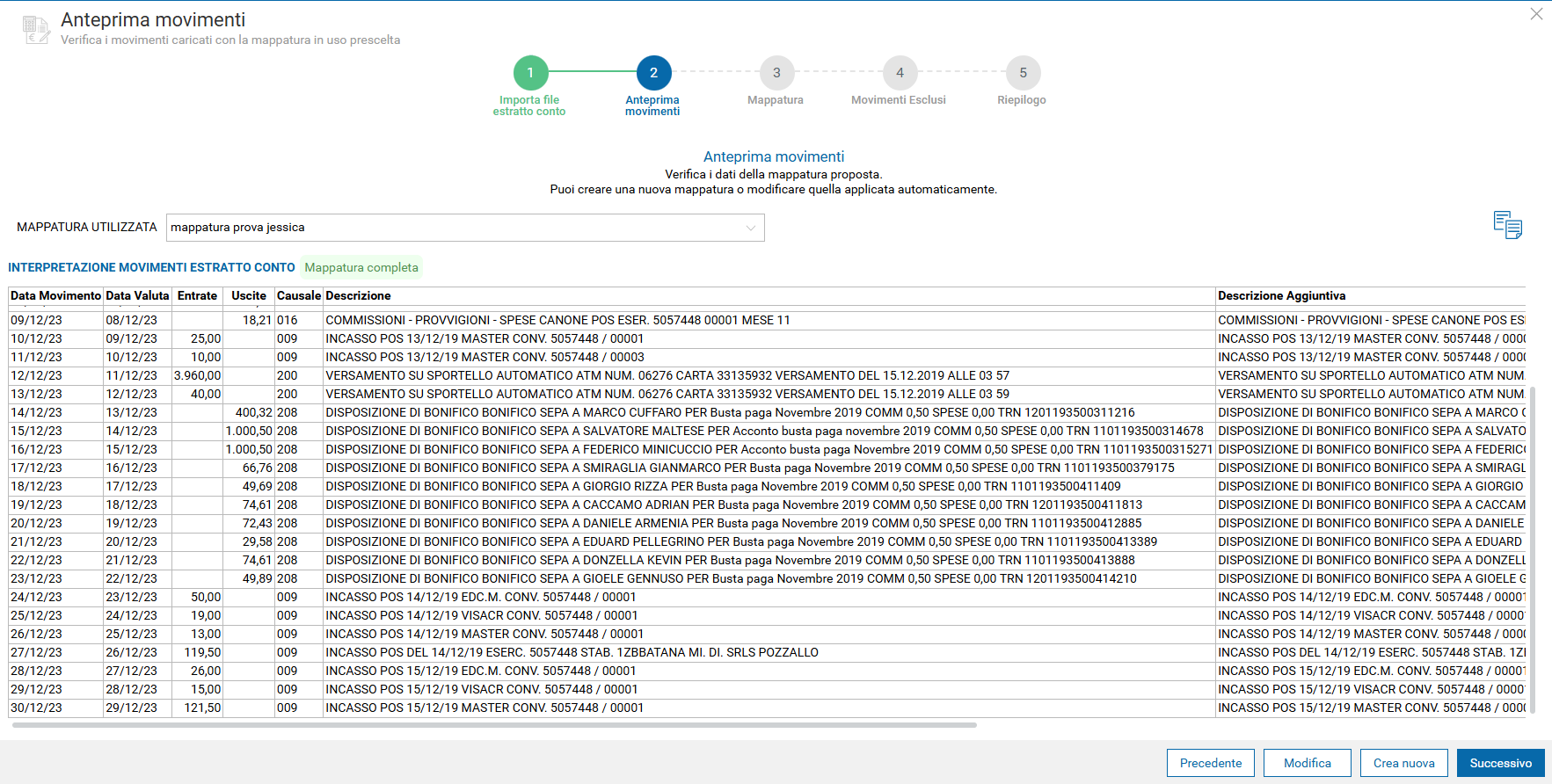Close the Anteprima movimenti dialog
This screenshot has width=1552, height=784.
[x=1536, y=14]
